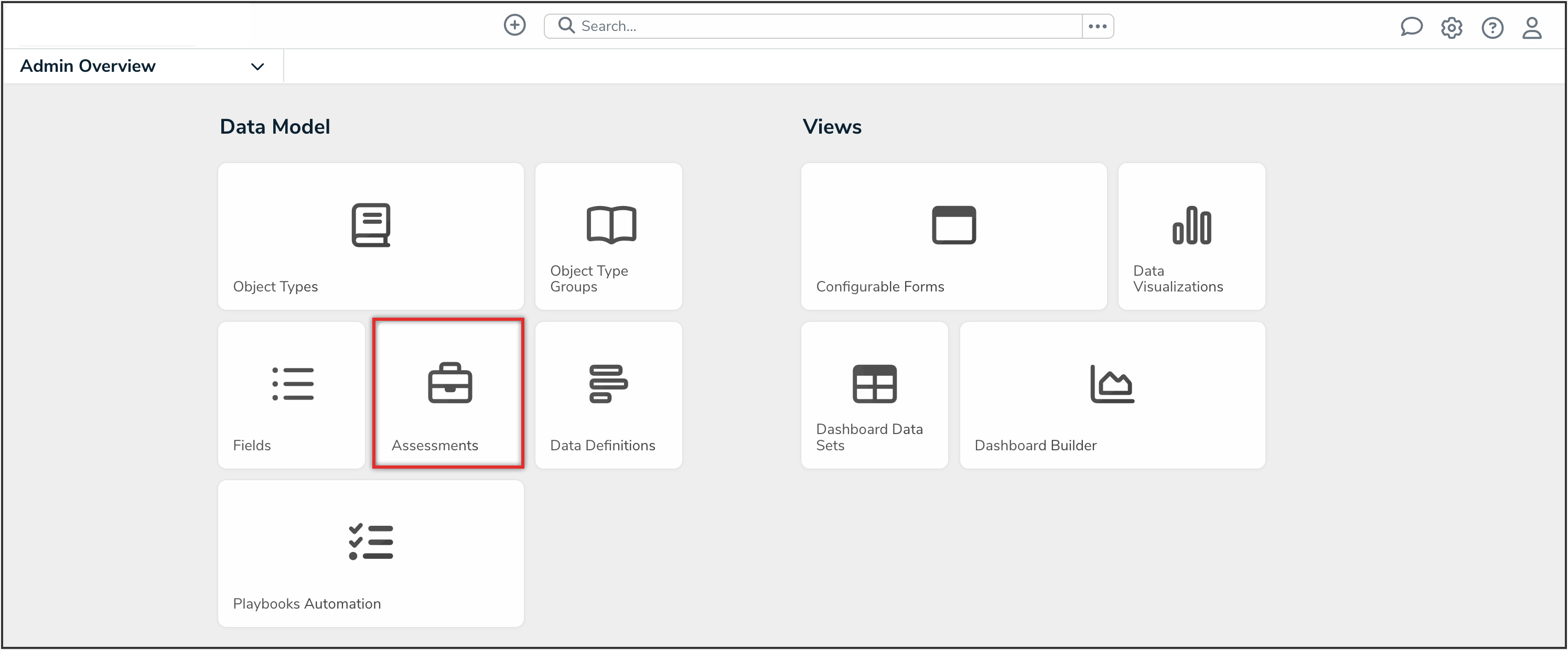1568x650 pixels.
Task: Click the help question mark icon
Action: 1492,28
